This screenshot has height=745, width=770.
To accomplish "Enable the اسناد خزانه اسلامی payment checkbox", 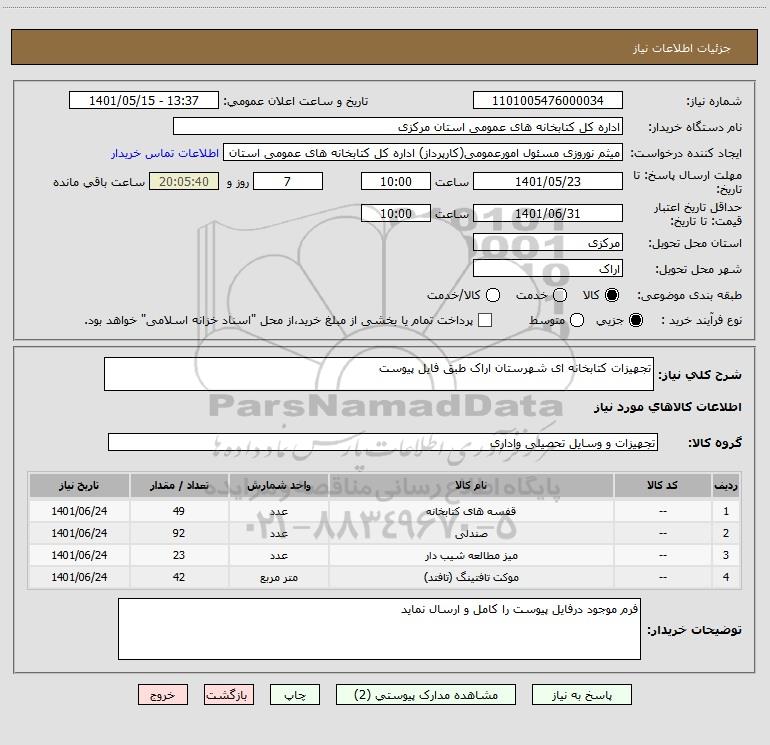I will [x=485, y=320].
